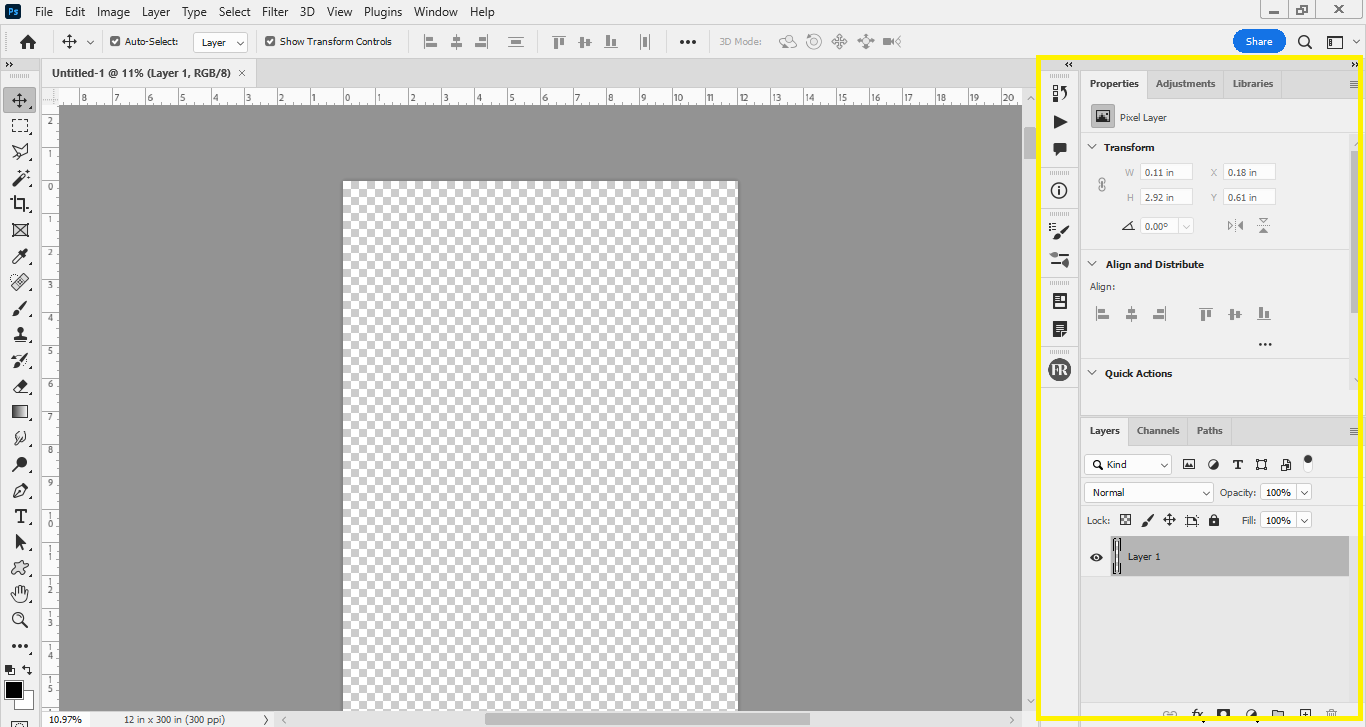Click the foreground color swatch
The image size is (1366, 727).
pos(14,691)
